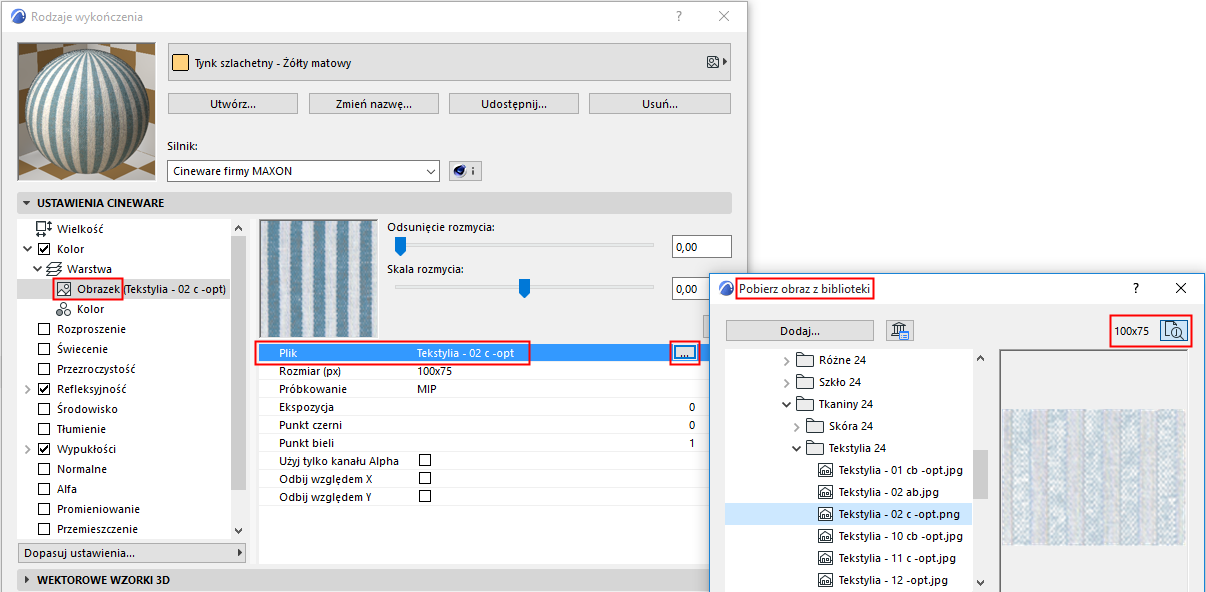Click the channel list scrollbar down arrow
Image resolution: width=1206 pixels, height=592 pixels.
pyautogui.click(x=238, y=530)
